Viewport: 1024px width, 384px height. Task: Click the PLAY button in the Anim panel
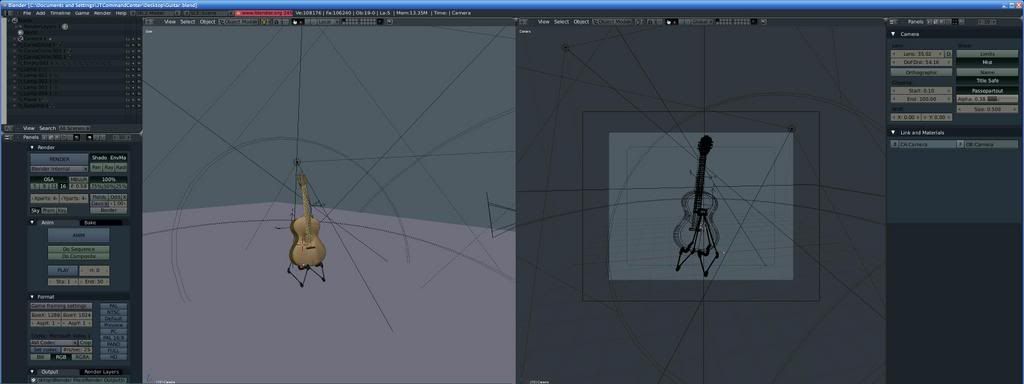[x=63, y=270]
